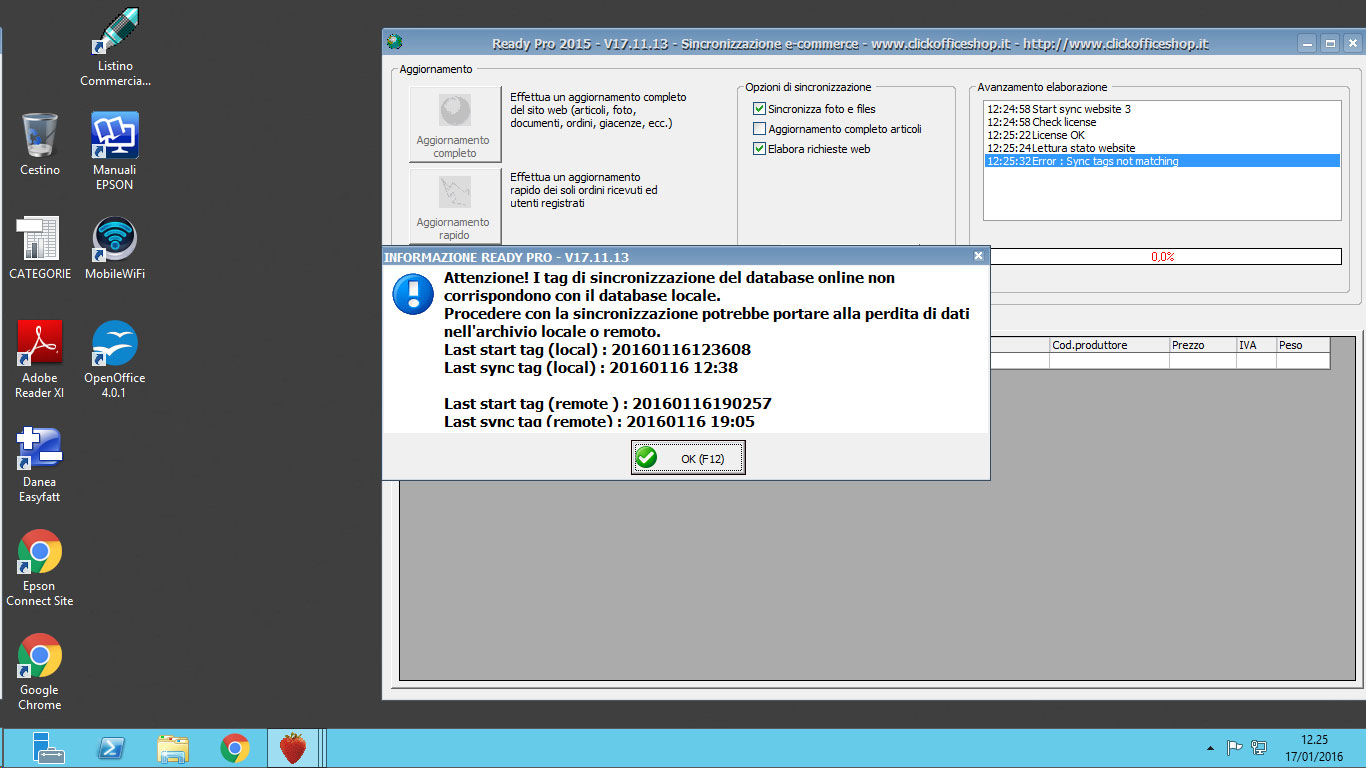Click the IVA column header
1366x768 pixels.
point(1256,345)
